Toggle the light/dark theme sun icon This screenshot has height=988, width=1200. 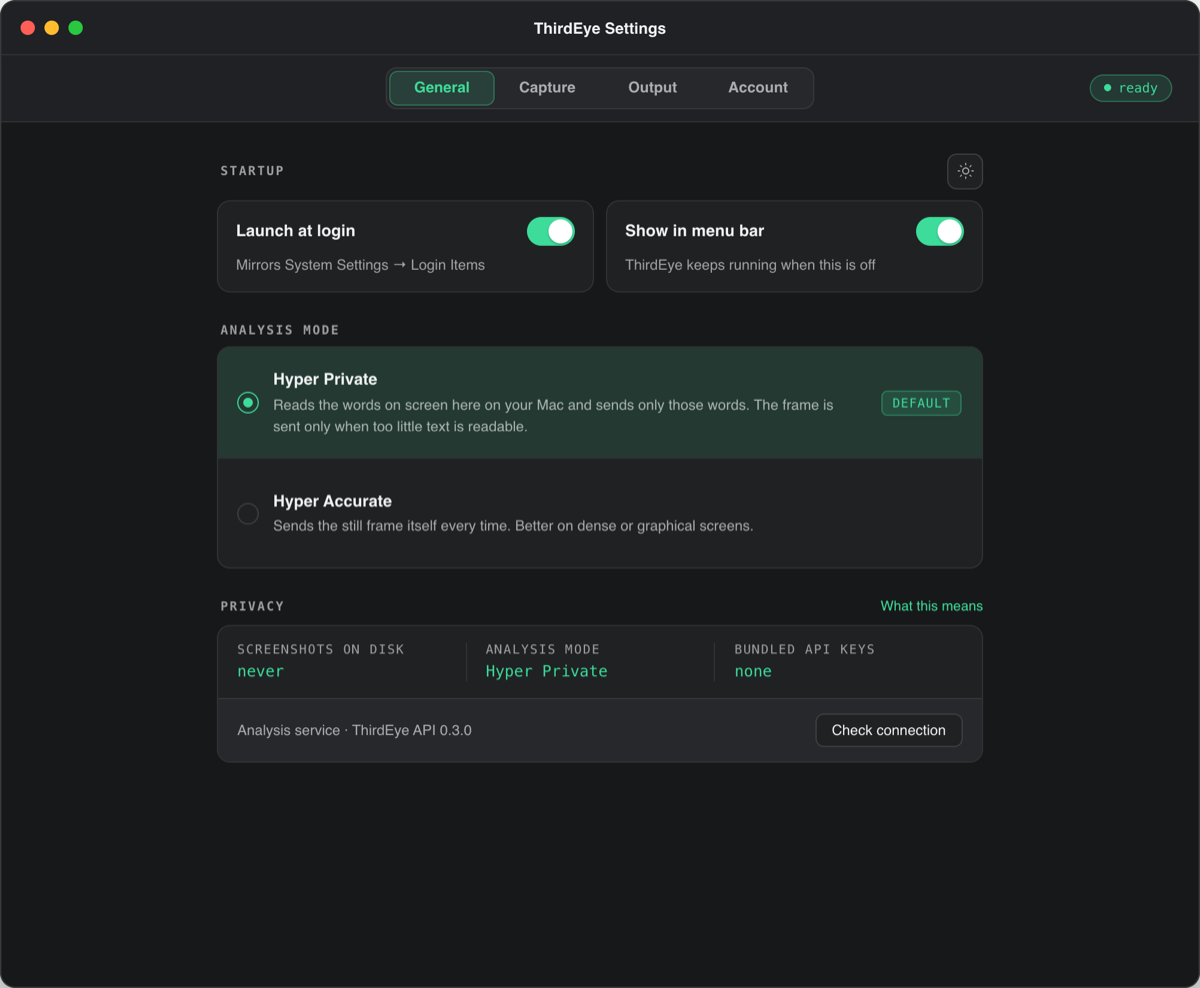pyautogui.click(x=965, y=171)
